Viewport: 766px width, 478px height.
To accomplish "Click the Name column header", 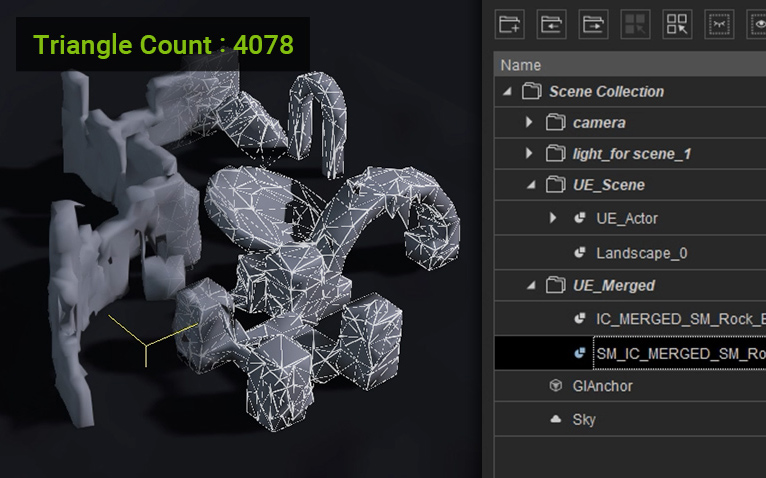I will (520, 65).
